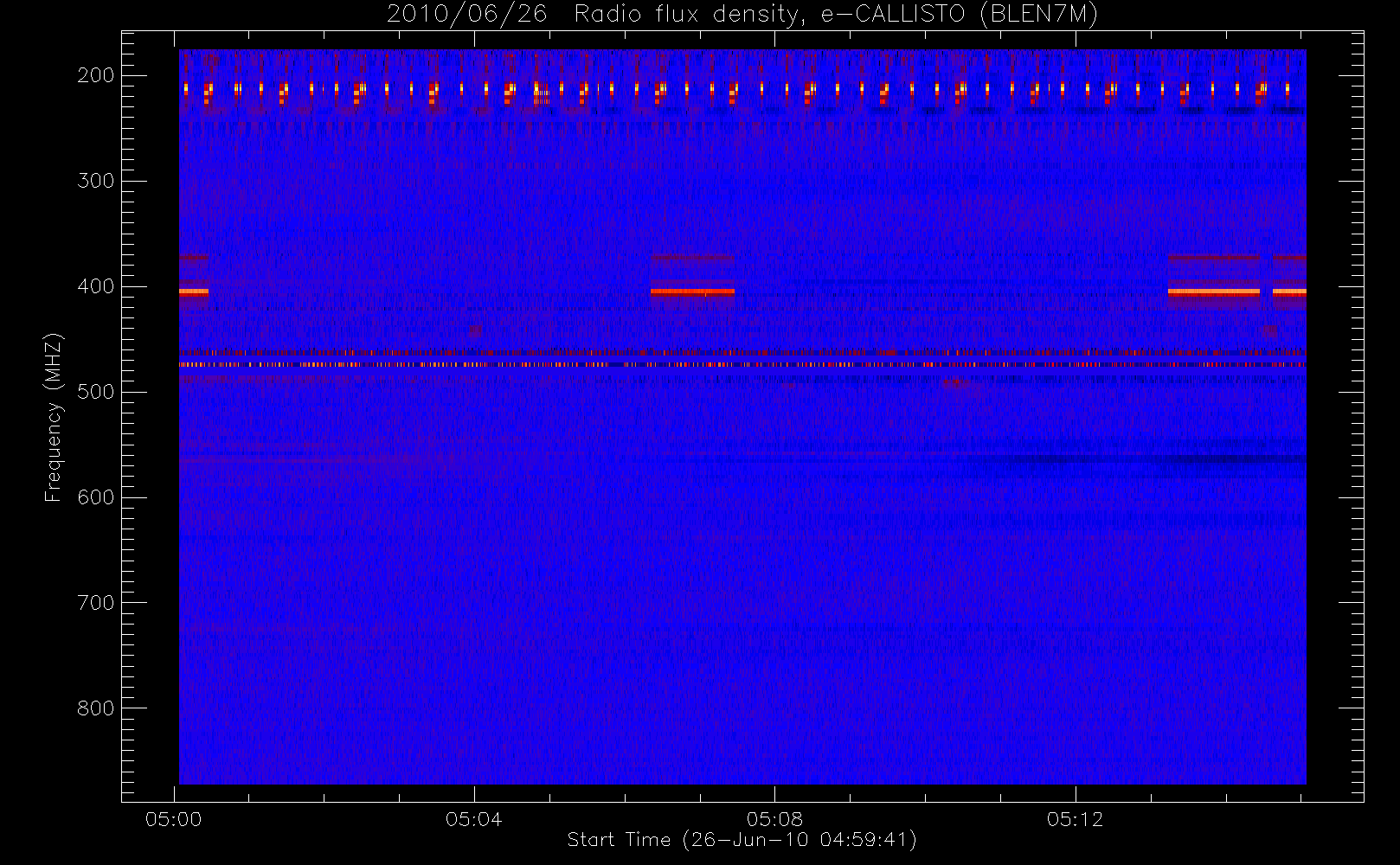Click the 500 frequency tick label
The image size is (1400, 865).
point(96,392)
